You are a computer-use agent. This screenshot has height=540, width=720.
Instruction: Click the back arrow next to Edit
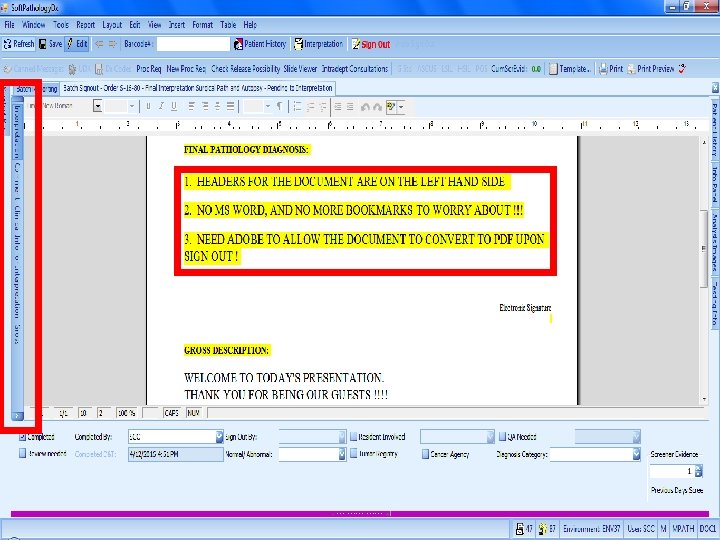click(x=99, y=44)
